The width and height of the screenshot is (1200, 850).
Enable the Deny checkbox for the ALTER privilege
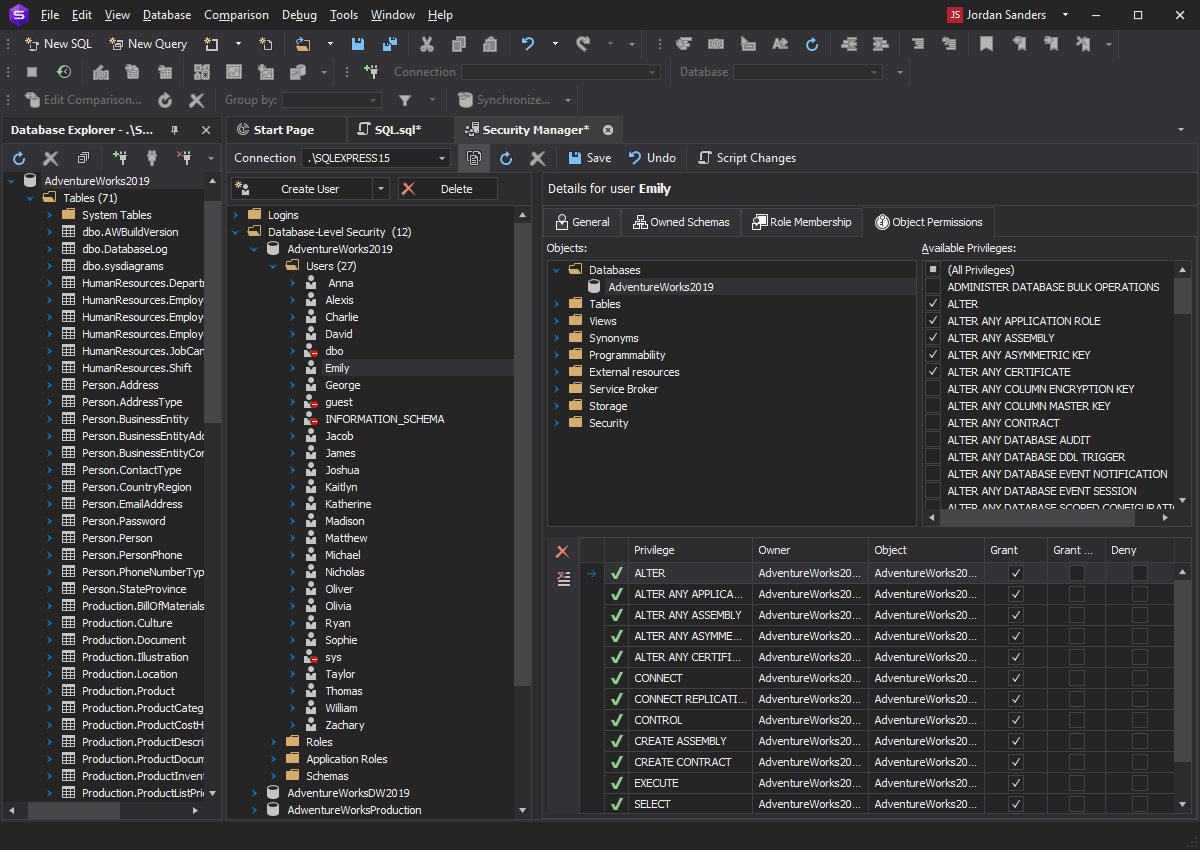(x=1139, y=572)
